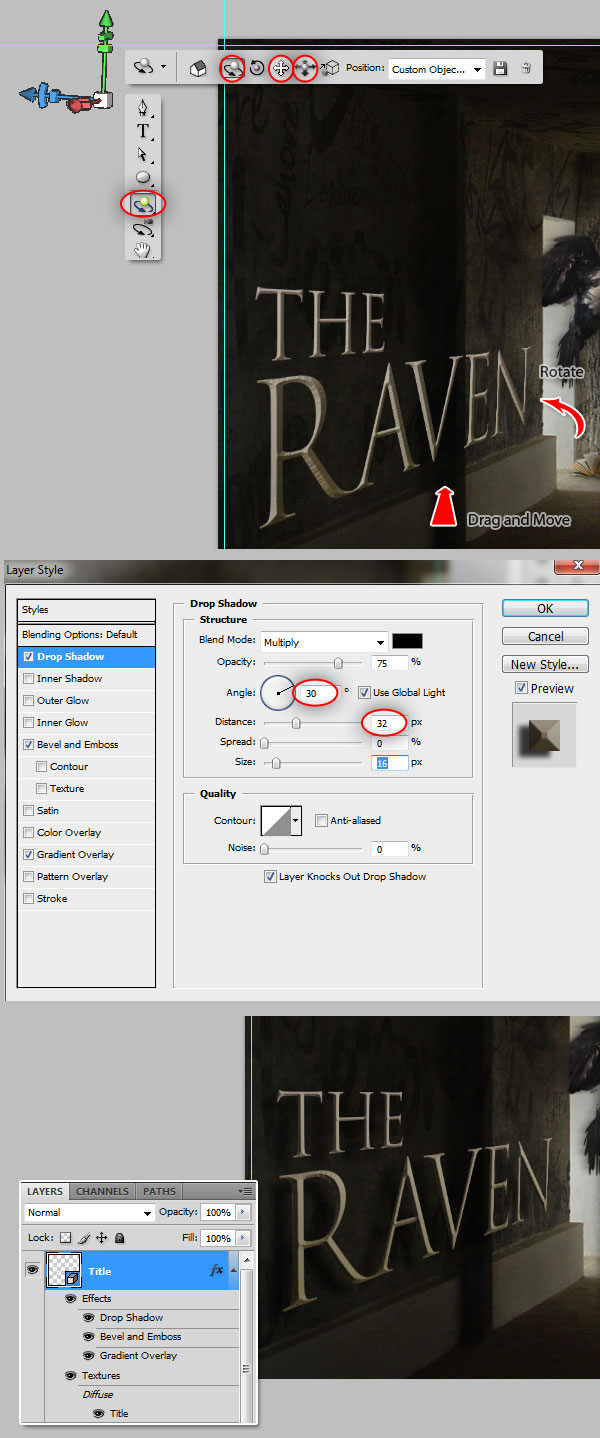Enable the Texture sub-option checkbox

41,789
